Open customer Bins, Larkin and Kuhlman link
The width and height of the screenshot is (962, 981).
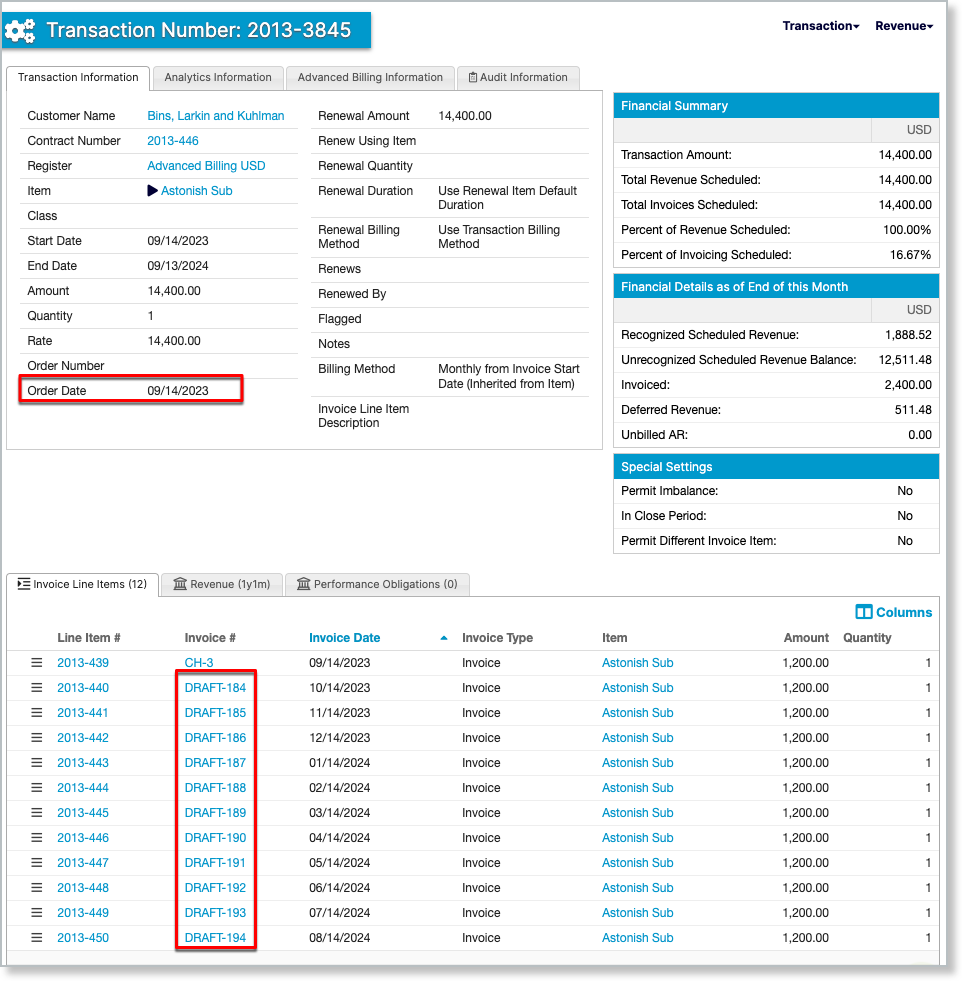coord(215,116)
